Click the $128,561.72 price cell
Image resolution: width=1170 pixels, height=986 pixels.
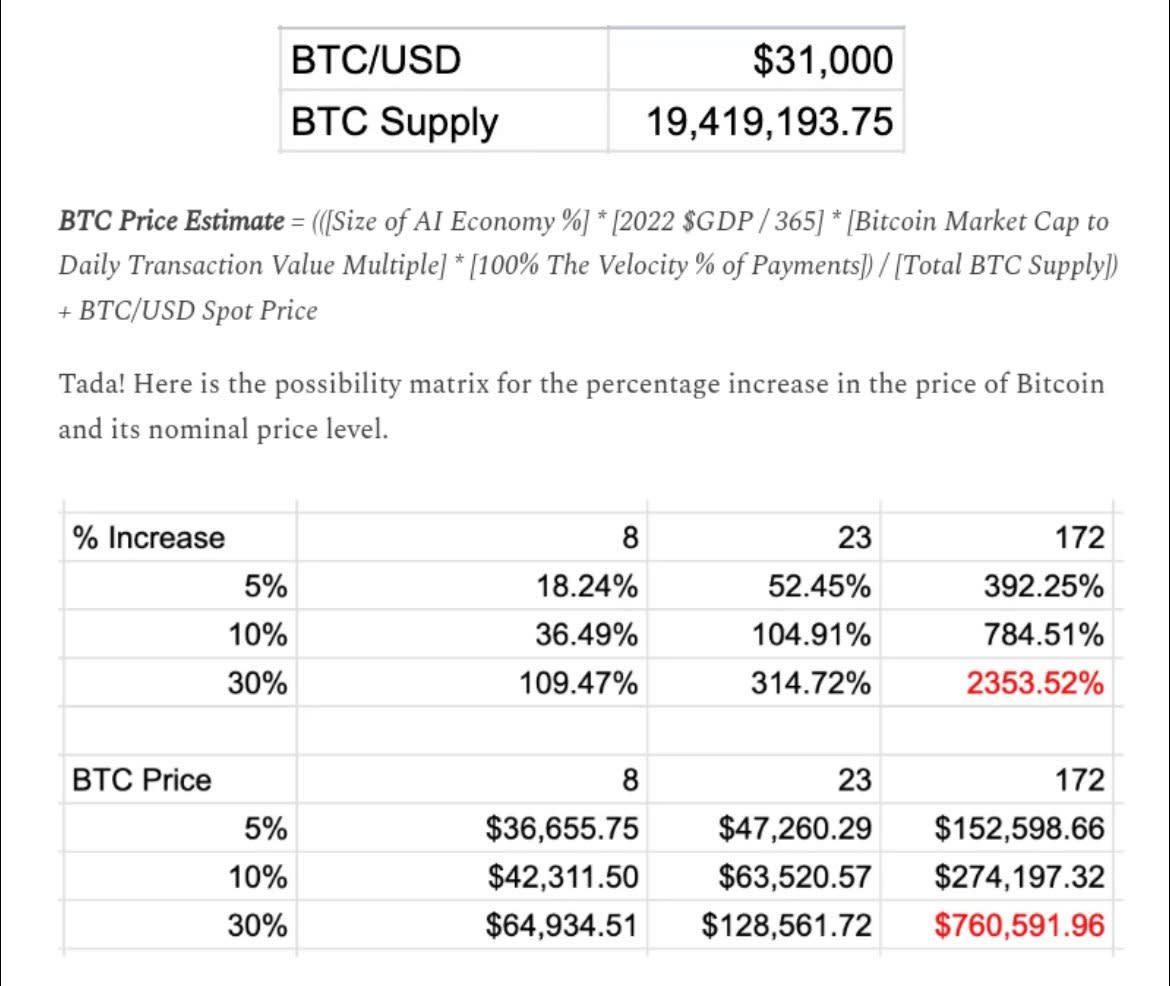click(787, 926)
